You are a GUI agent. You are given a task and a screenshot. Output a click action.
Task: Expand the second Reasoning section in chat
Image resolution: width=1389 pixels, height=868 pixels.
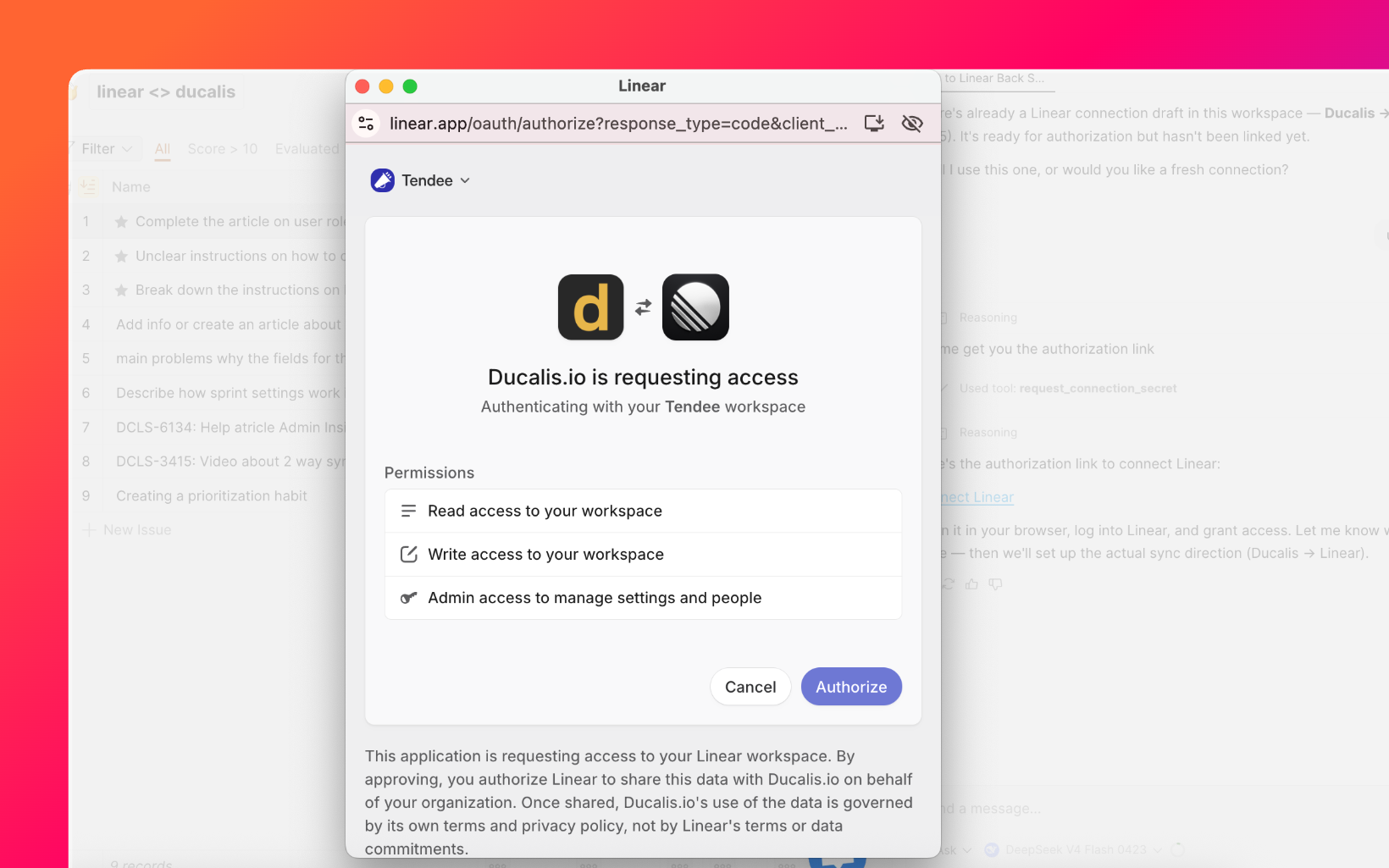[988, 433]
